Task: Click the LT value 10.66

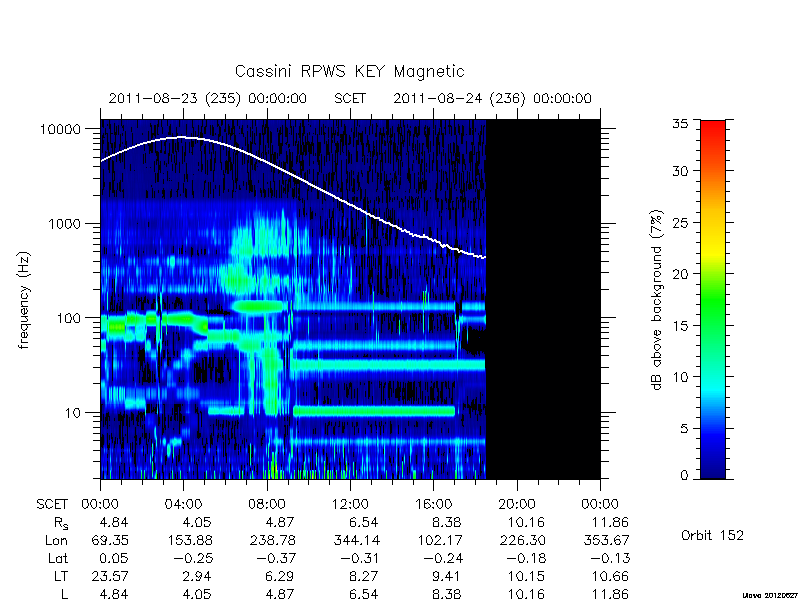Action: [x=610, y=576]
